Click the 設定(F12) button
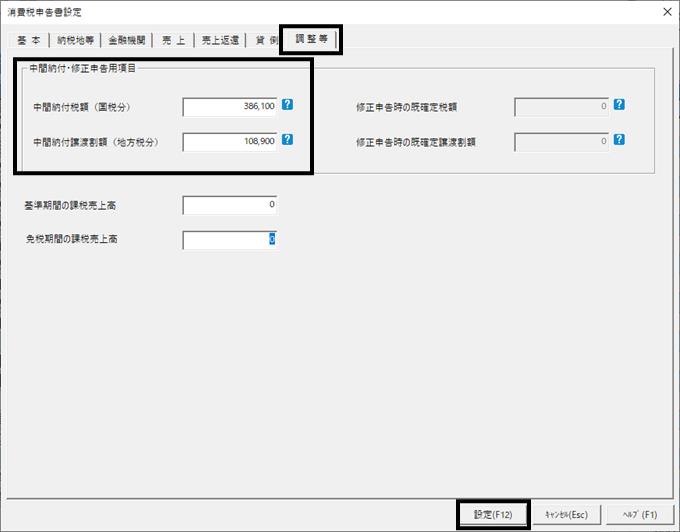 [x=493, y=515]
